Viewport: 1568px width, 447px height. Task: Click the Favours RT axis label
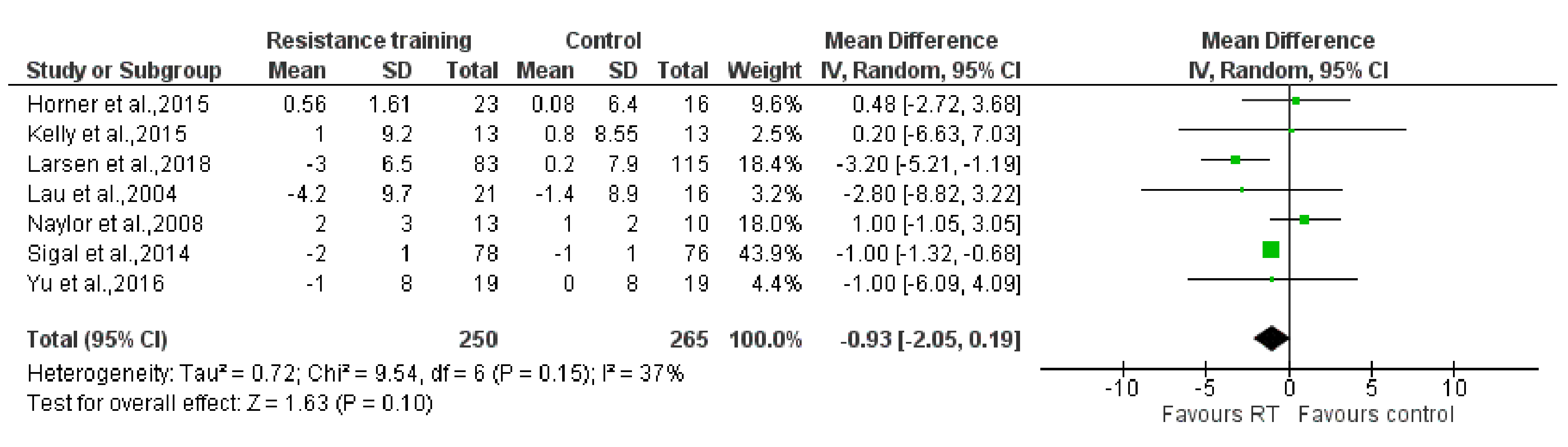(x=1220, y=415)
